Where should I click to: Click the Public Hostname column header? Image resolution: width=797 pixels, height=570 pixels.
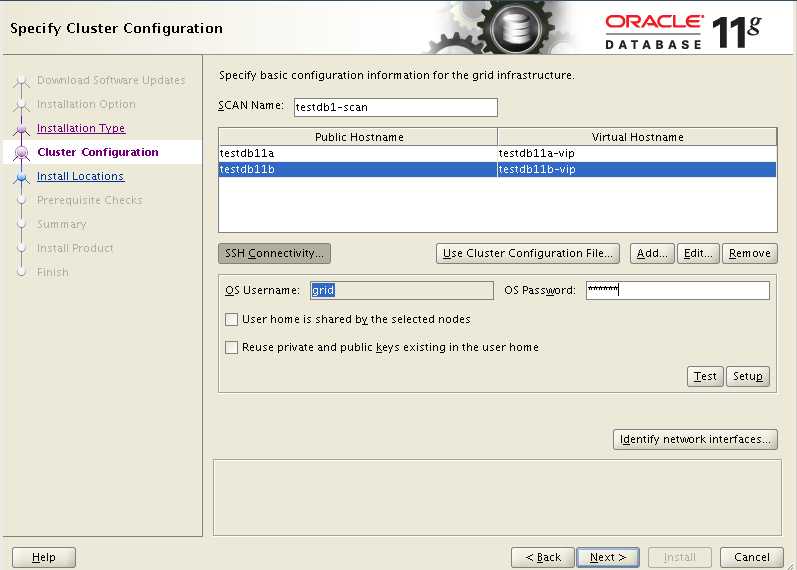click(358, 137)
